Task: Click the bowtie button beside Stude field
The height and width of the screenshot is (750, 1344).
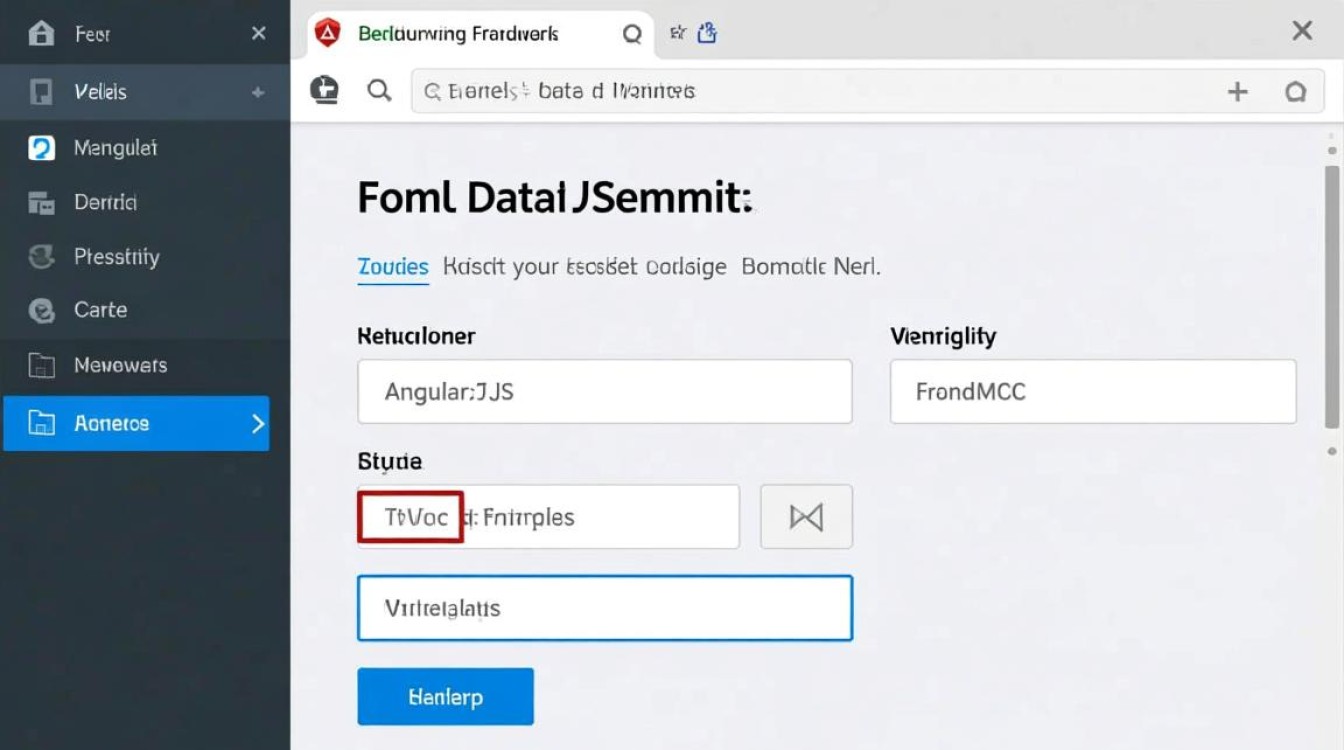Action: 806,517
